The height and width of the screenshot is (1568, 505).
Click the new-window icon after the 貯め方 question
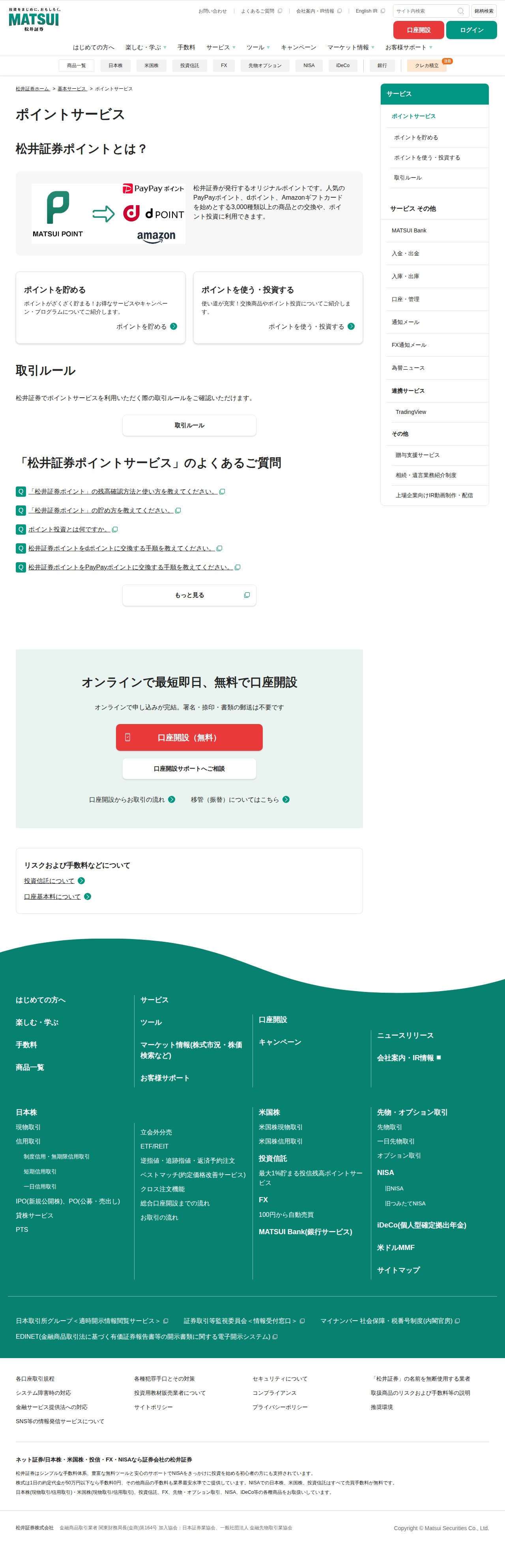point(178,511)
